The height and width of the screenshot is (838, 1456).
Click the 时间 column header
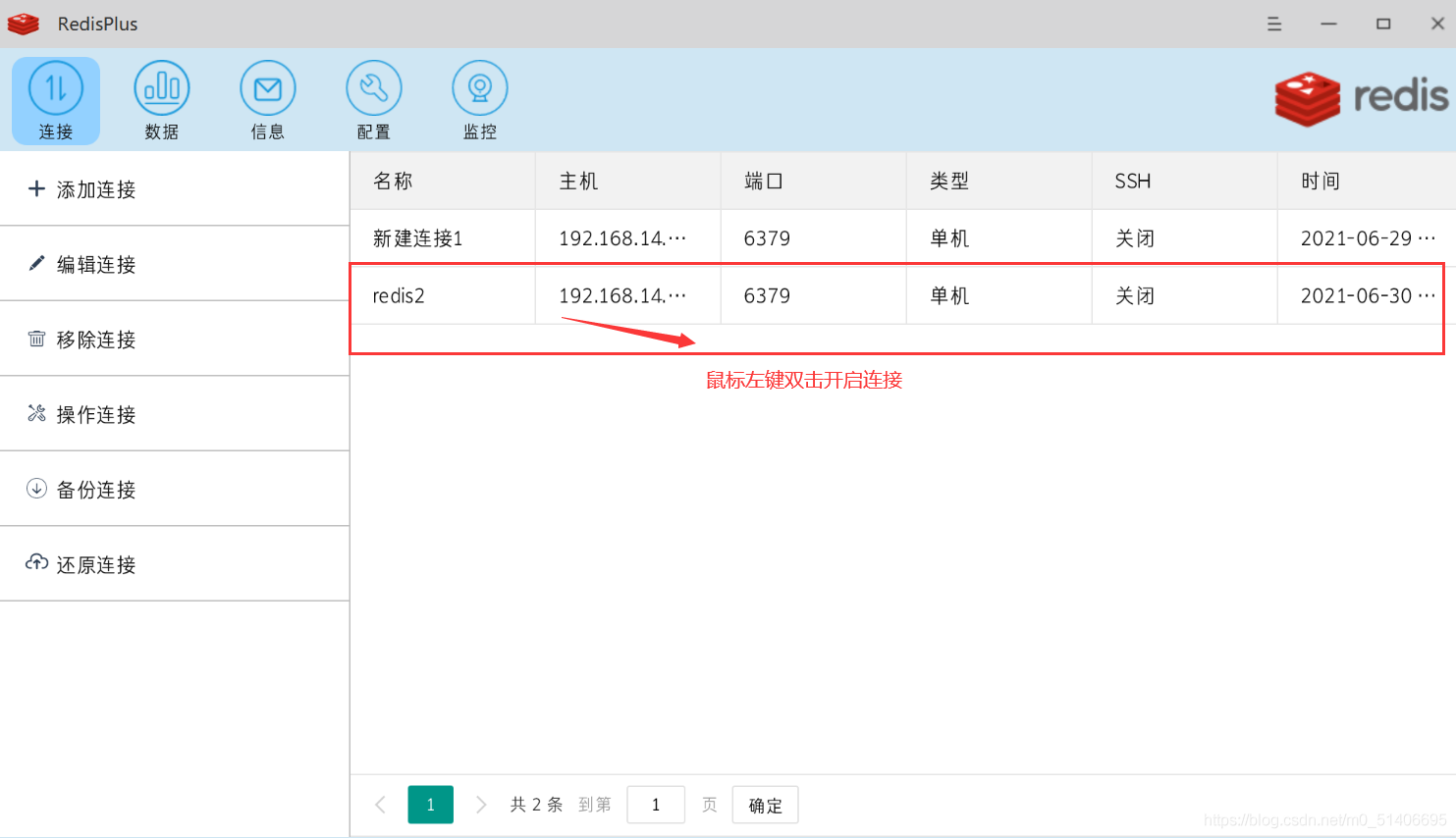(x=1320, y=181)
